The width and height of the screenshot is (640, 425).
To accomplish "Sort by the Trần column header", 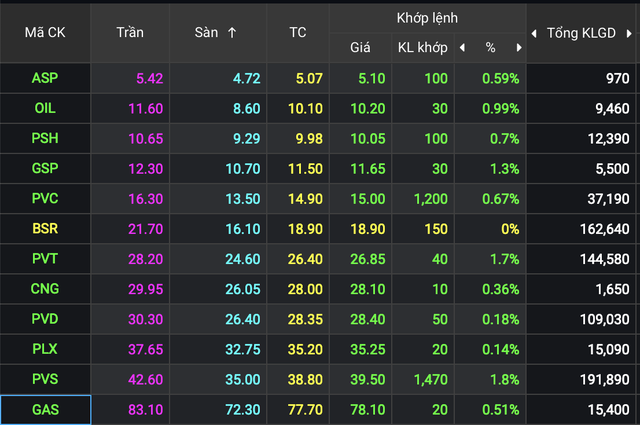I will click(129, 32).
